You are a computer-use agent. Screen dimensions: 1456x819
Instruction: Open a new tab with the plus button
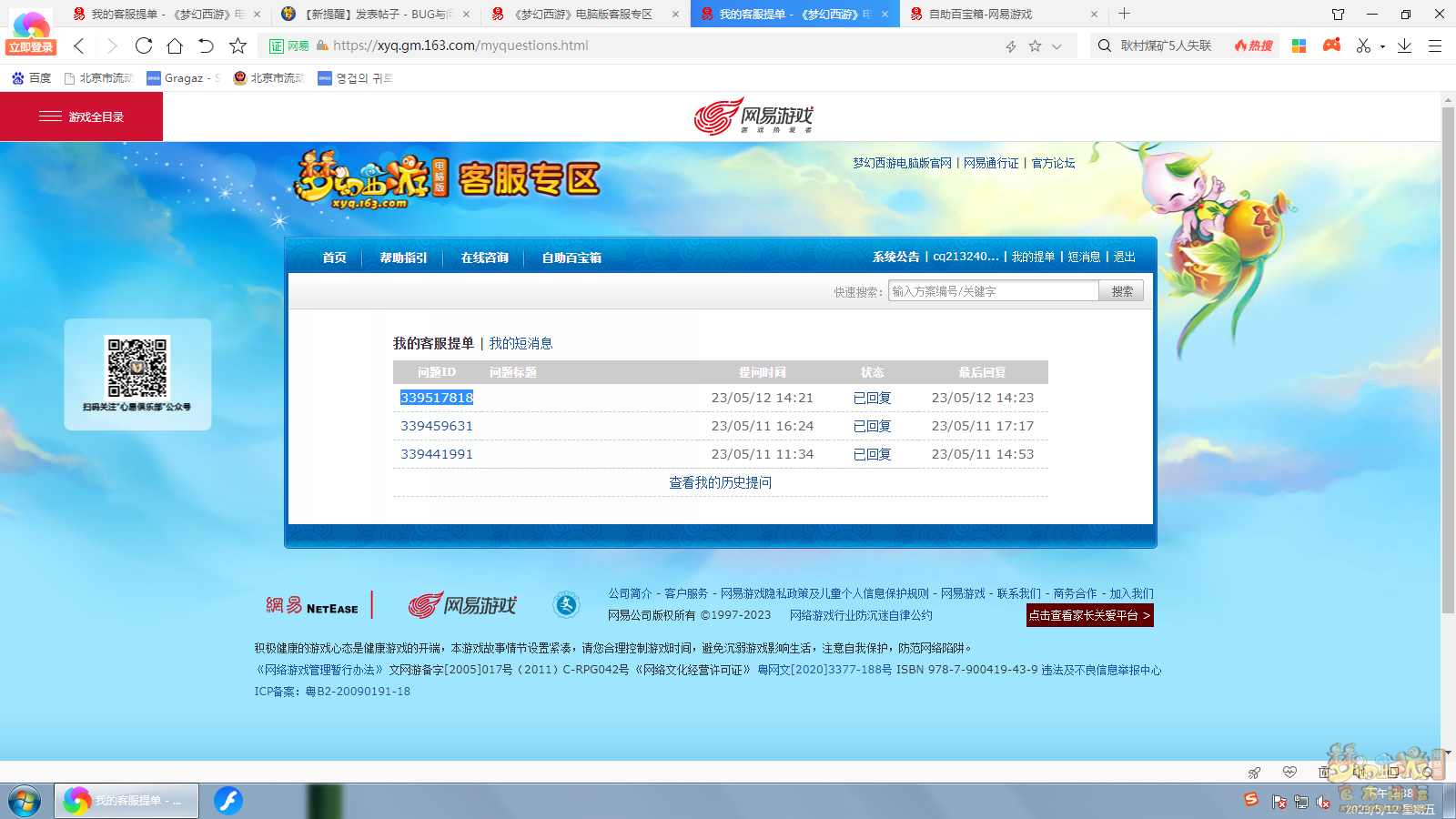point(1124,14)
